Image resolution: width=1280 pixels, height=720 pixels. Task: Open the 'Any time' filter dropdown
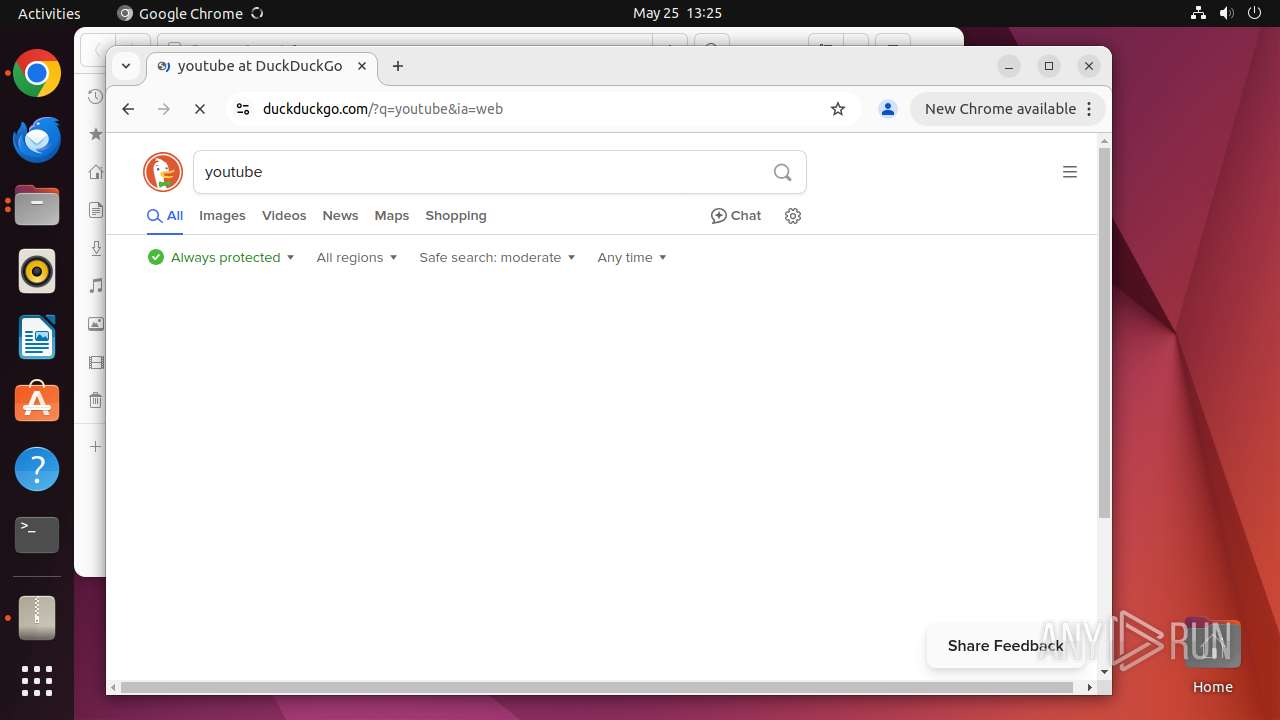pyautogui.click(x=632, y=258)
